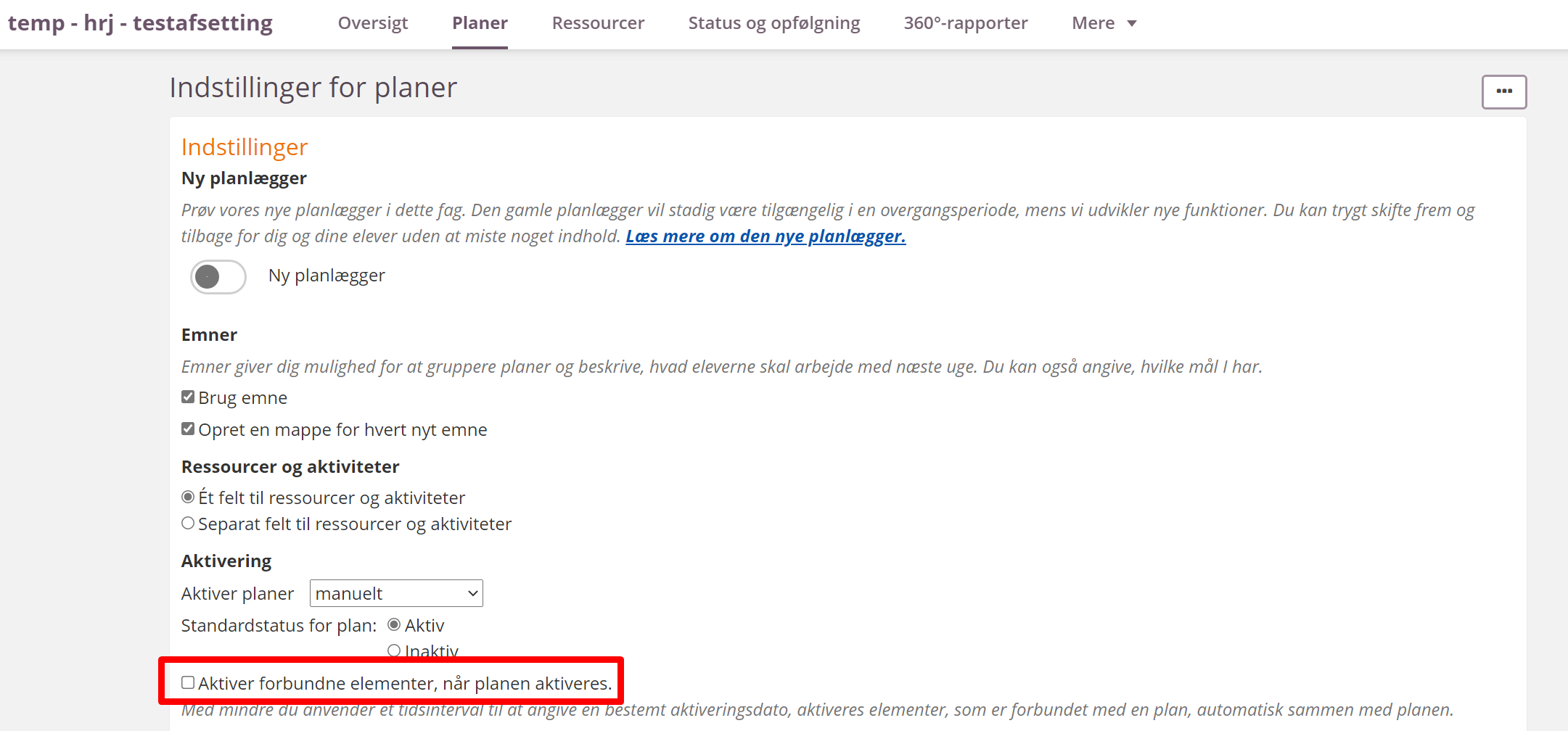Select Ét felt til ressourcer og aktiviteter
The height and width of the screenshot is (731, 1568).
[x=188, y=497]
